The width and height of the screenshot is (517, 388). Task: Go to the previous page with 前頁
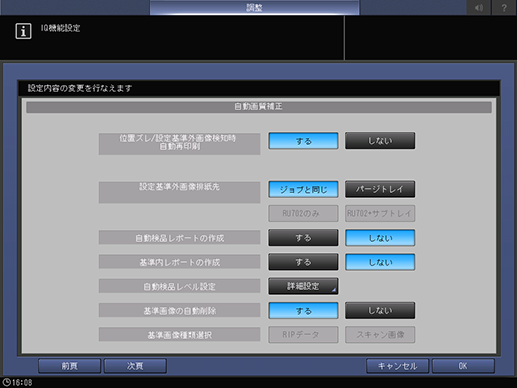pyautogui.click(x=69, y=366)
